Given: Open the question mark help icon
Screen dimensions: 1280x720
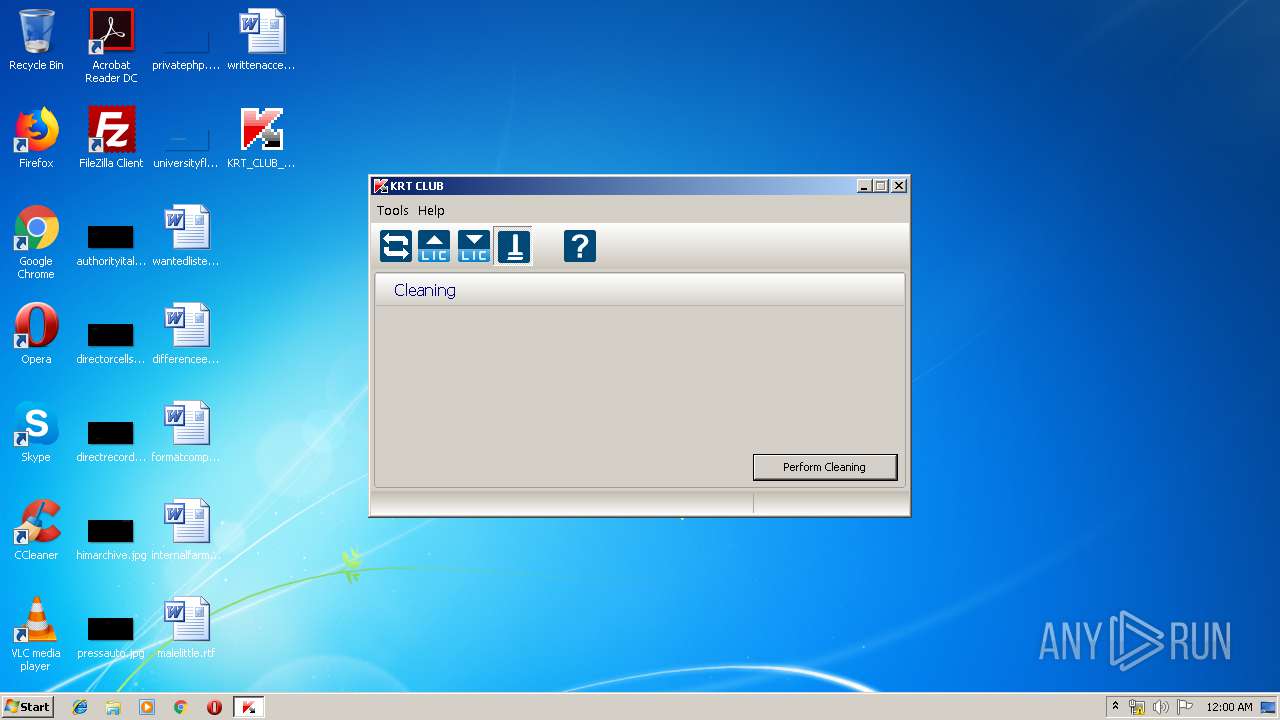Looking at the screenshot, I should point(580,246).
